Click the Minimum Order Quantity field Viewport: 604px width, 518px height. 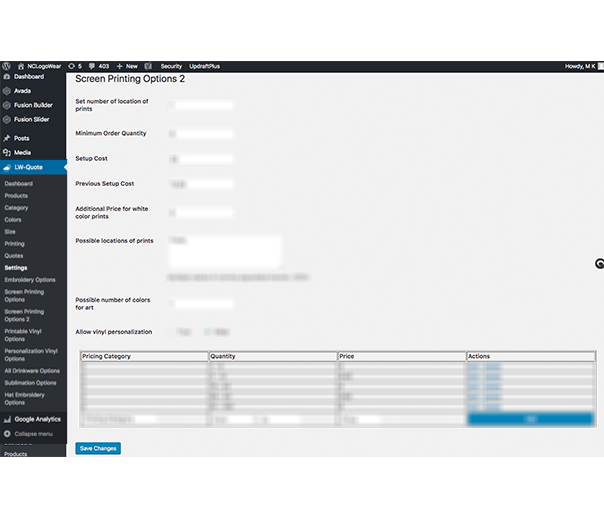click(201, 133)
